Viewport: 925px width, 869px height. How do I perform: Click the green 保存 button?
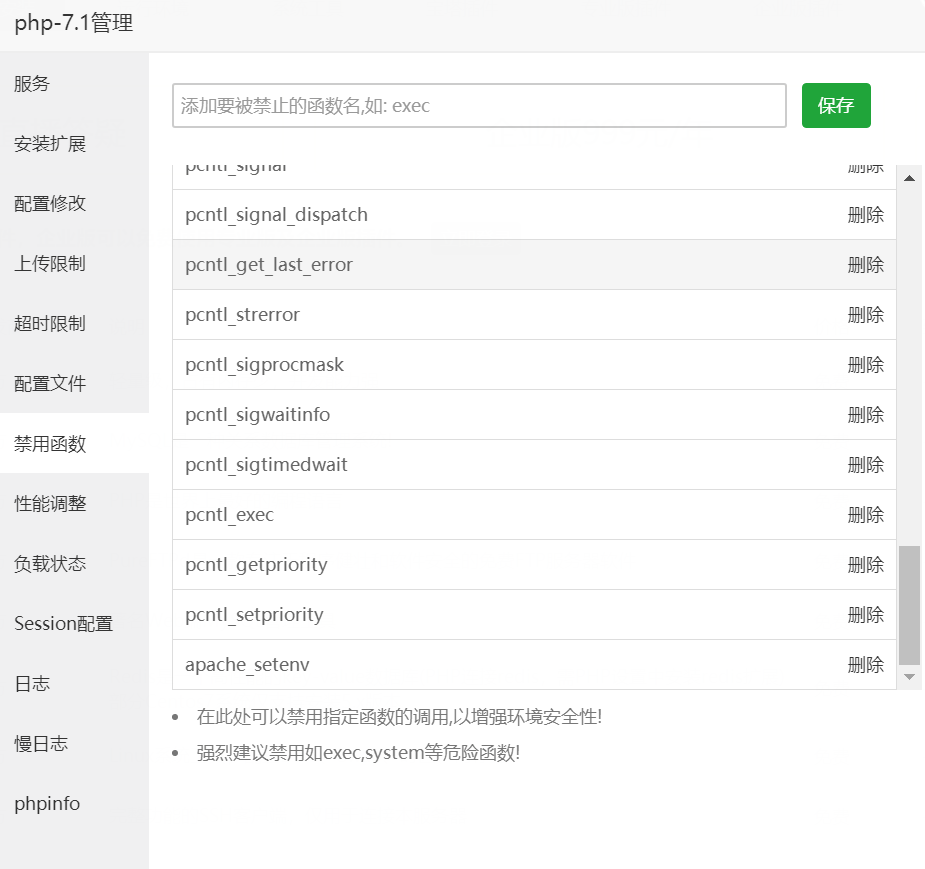836,105
